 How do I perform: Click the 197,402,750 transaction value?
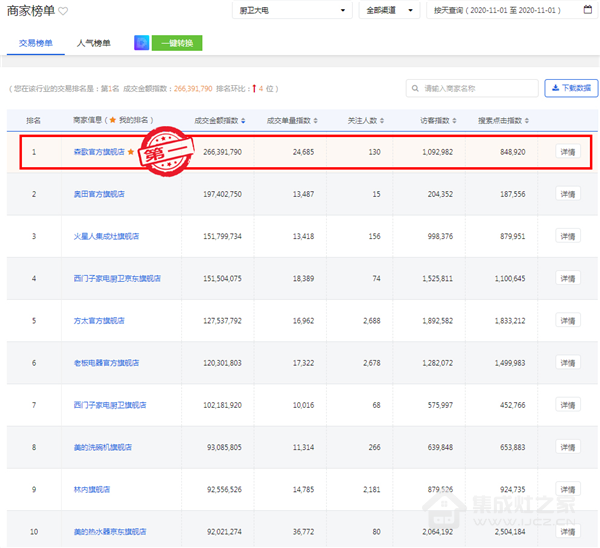[x=222, y=194]
